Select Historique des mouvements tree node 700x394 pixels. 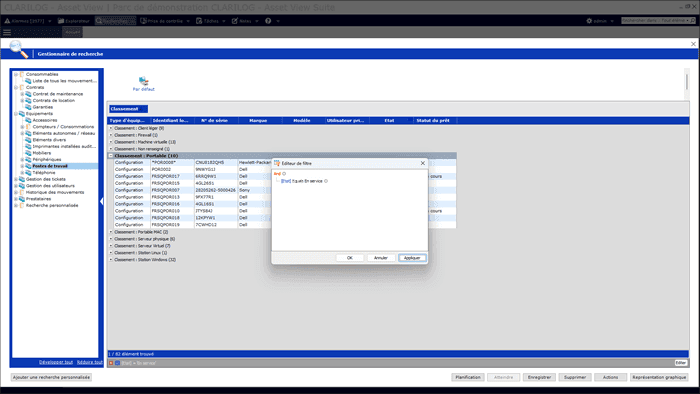pos(55,192)
